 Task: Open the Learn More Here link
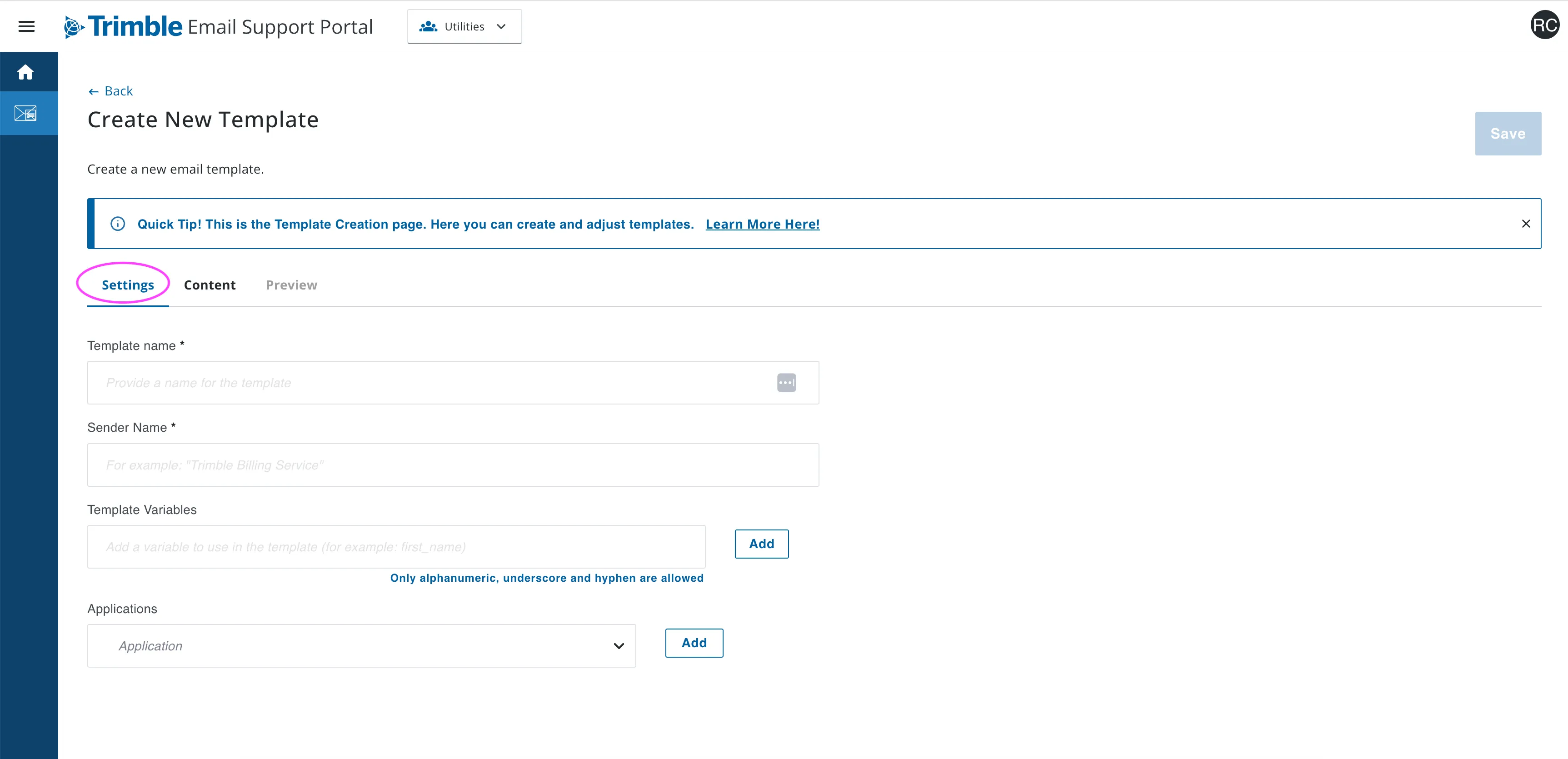click(x=763, y=224)
